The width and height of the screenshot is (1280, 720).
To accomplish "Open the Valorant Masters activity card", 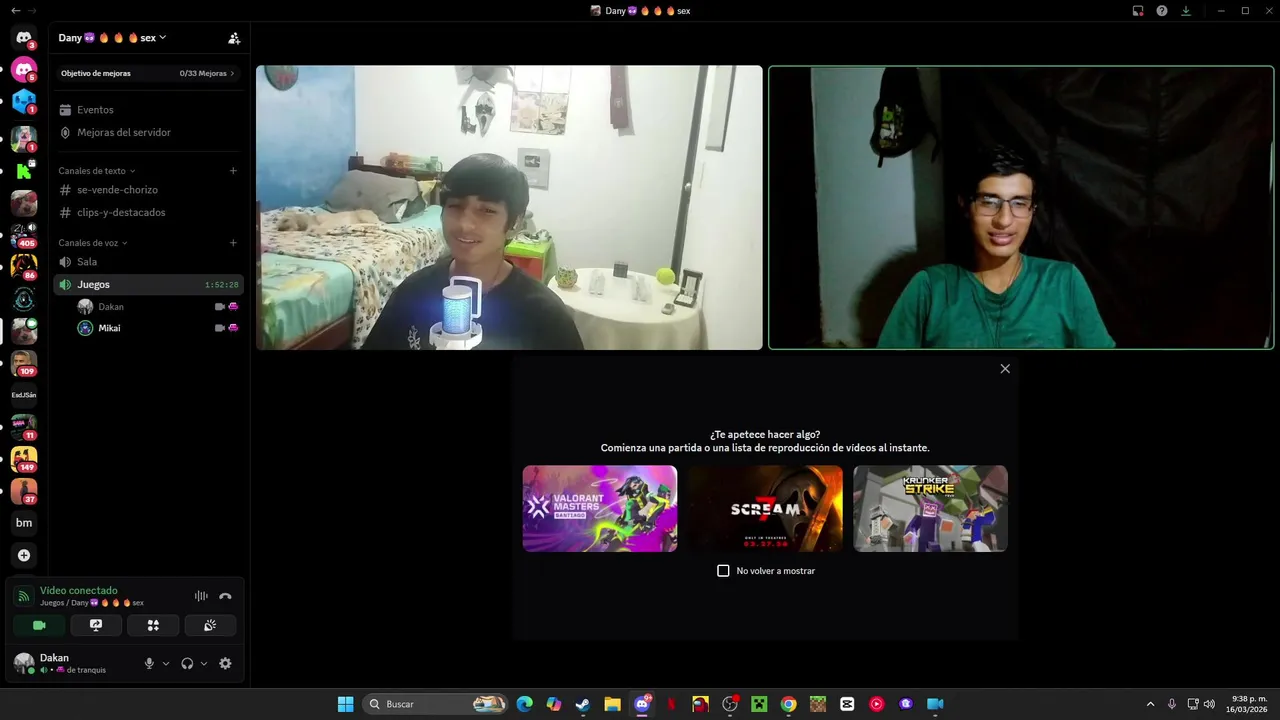I will point(600,508).
